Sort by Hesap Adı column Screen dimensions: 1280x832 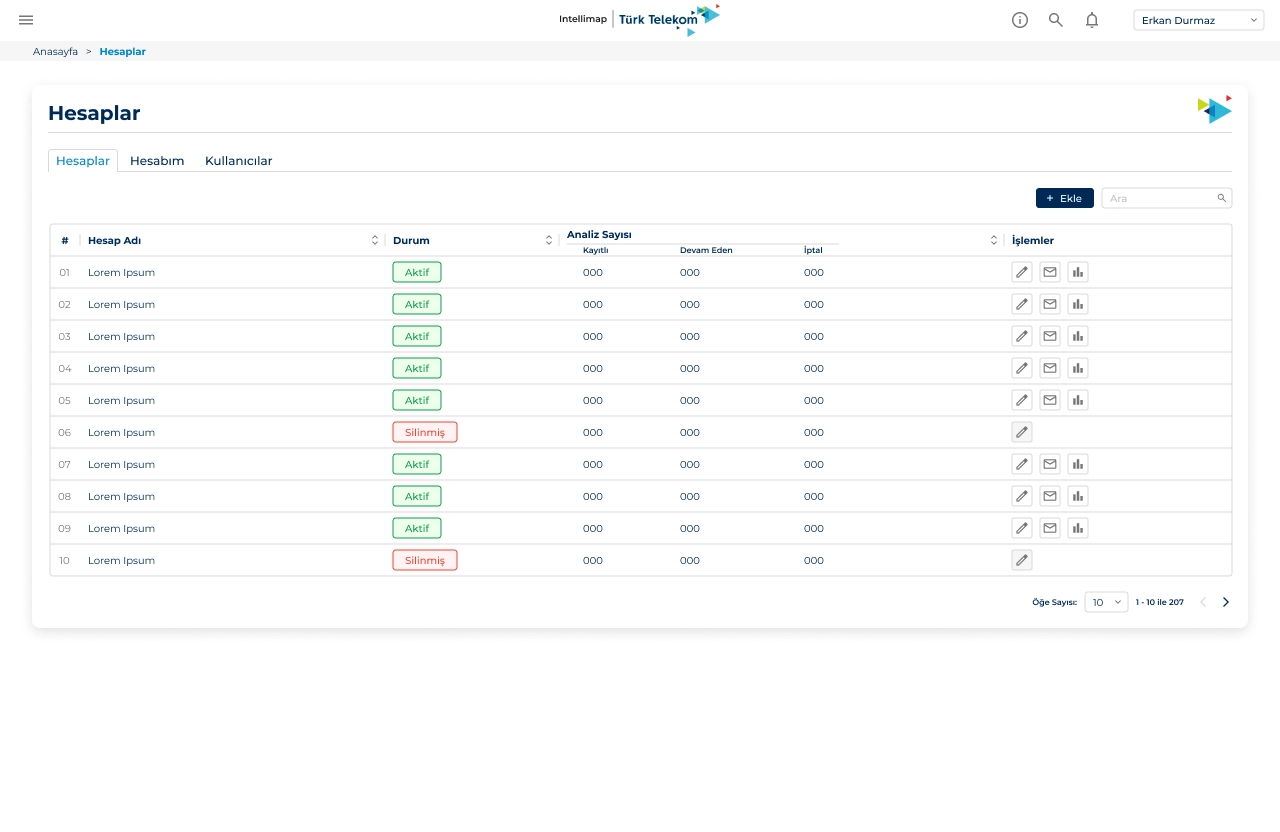pos(375,240)
